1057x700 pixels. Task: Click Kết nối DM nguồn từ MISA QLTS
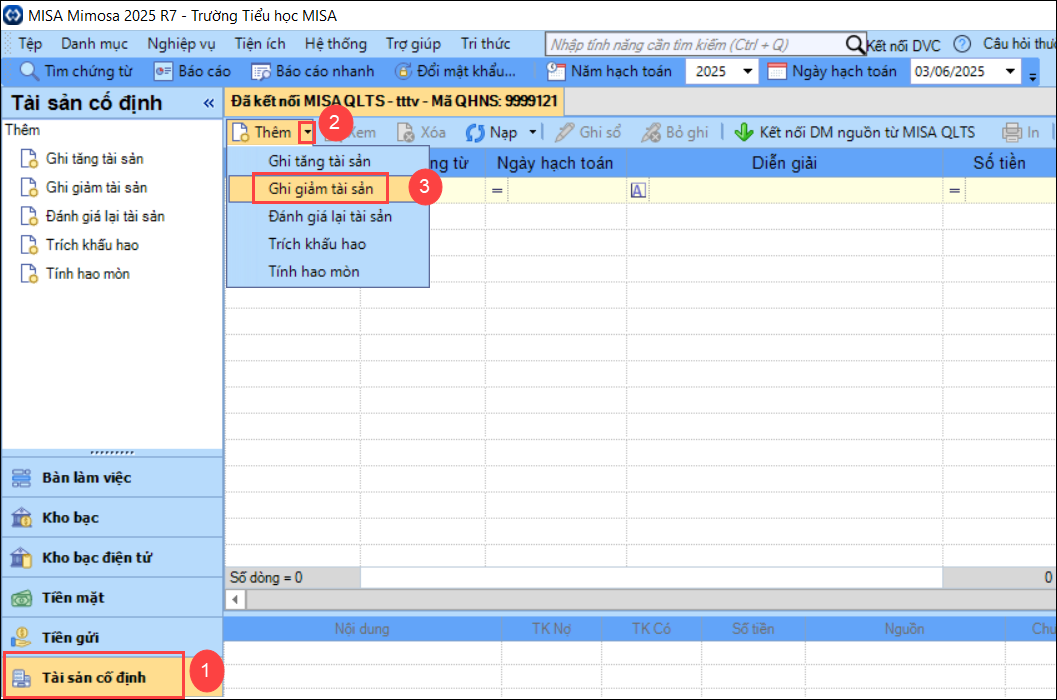(x=854, y=132)
